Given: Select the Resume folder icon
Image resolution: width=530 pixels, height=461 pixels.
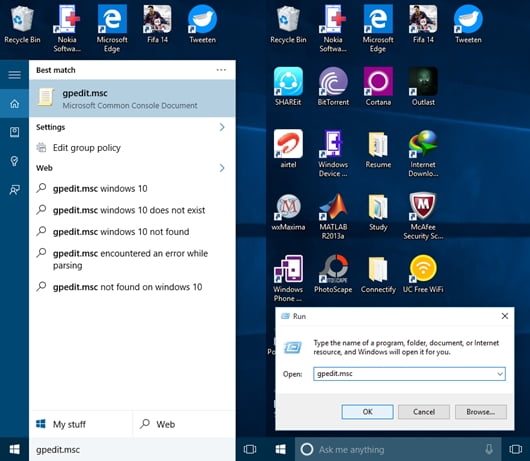Looking at the screenshot, I should [x=378, y=149].
